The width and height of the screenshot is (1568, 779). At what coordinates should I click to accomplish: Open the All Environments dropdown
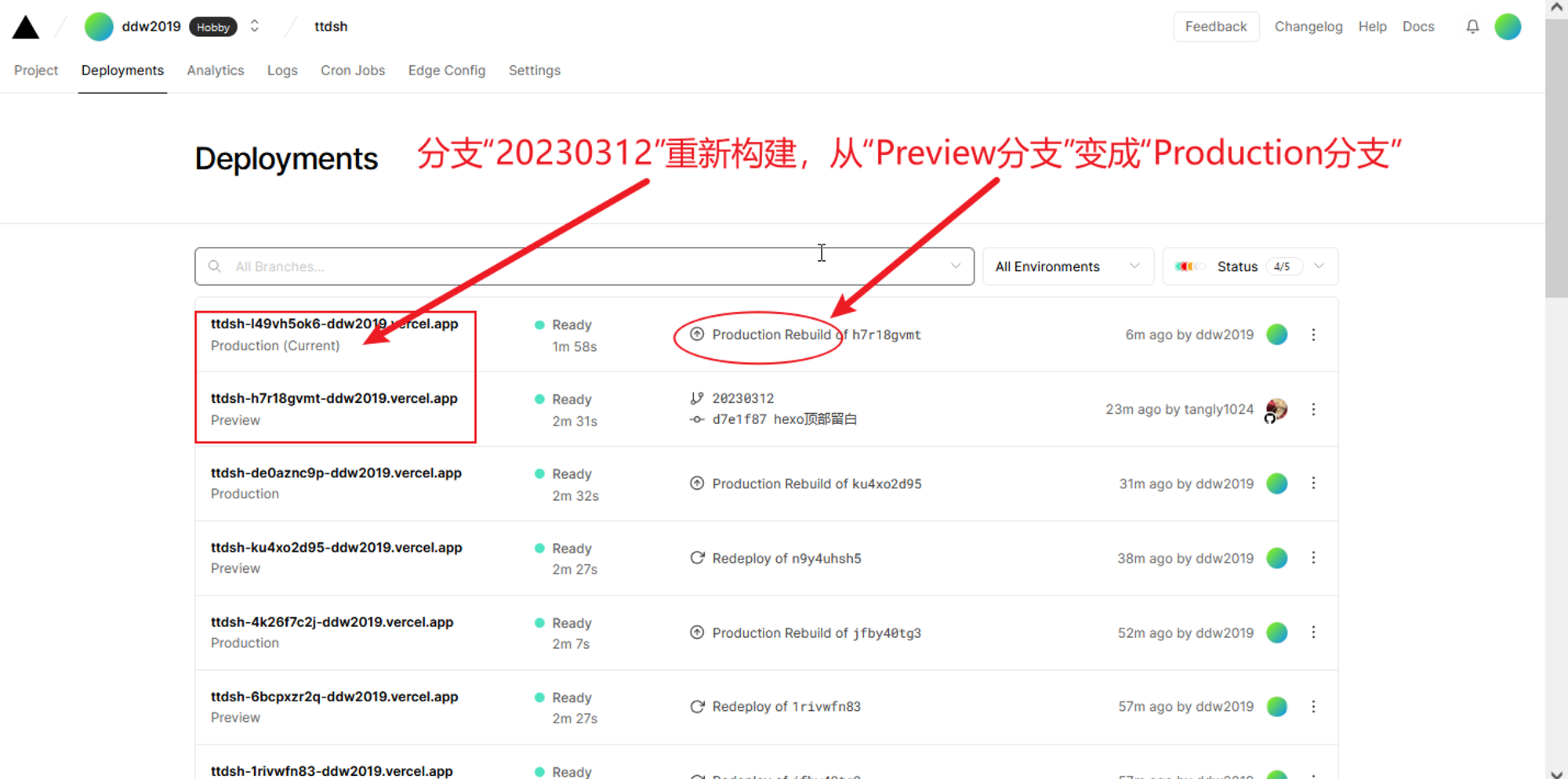tap(1068, 266)
